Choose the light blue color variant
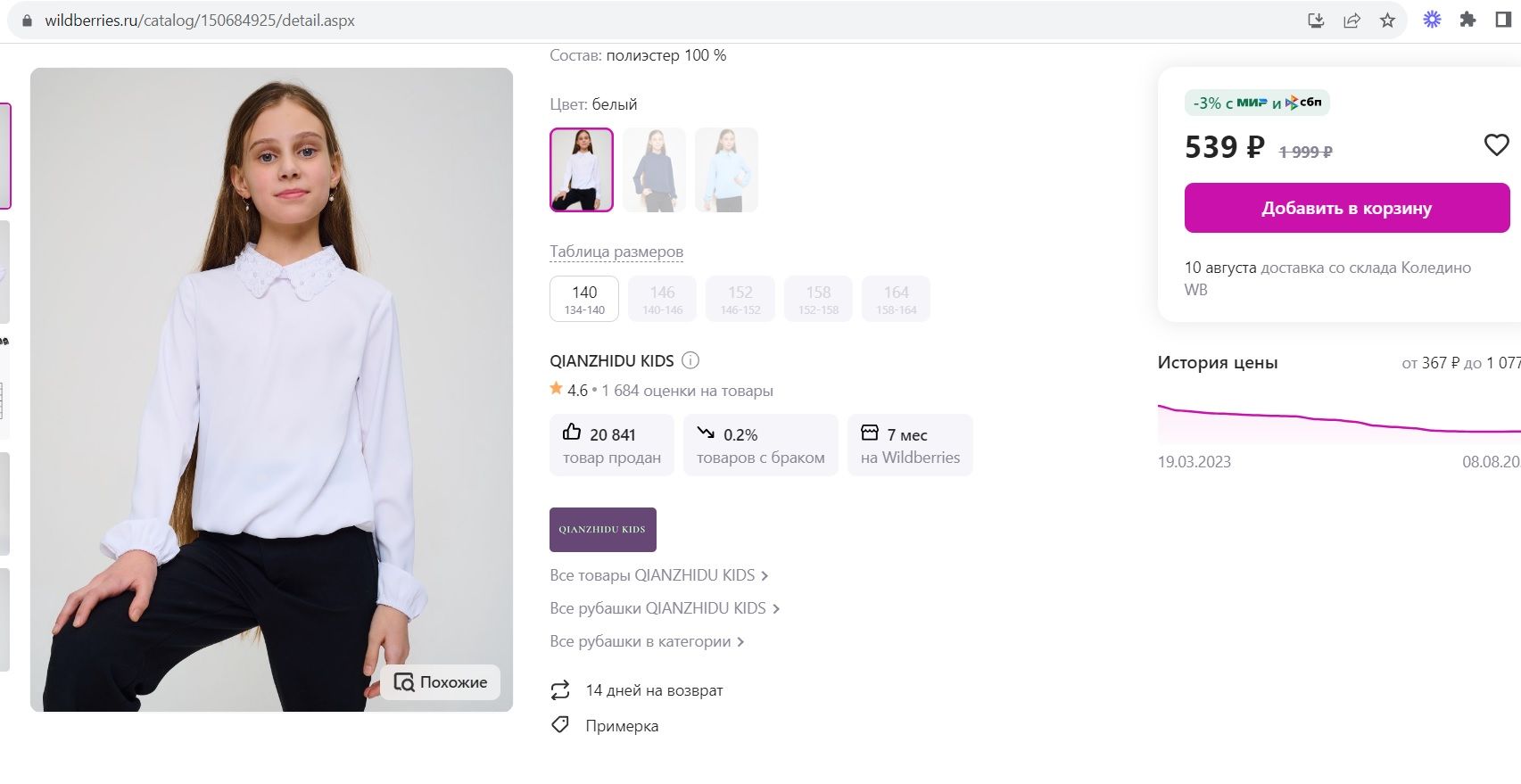Viewport: 1521px width, 784px height. pos(726,169)
